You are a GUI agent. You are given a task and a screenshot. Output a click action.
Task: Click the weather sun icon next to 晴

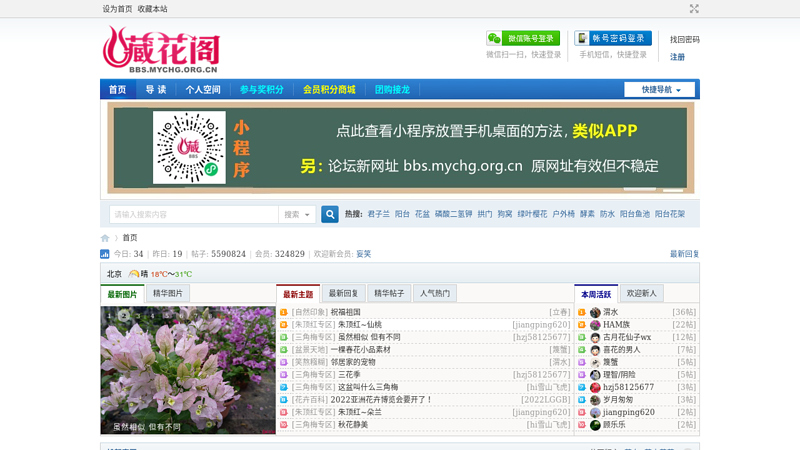[x=134, y=274]
